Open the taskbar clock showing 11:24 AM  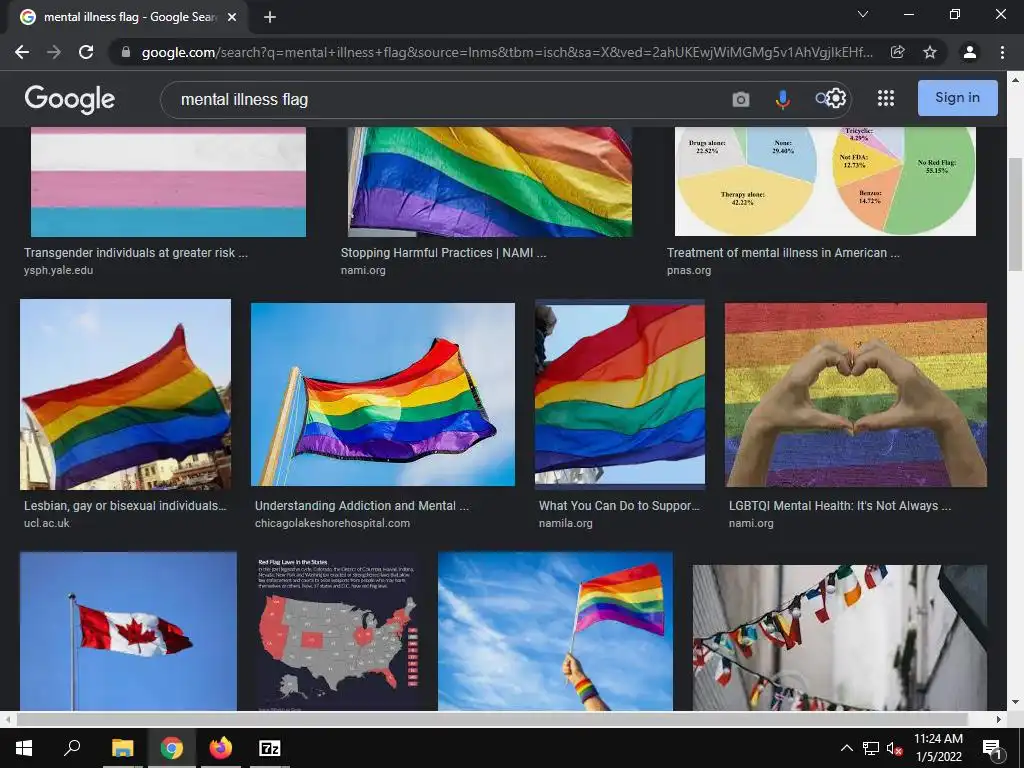point(938,748)
